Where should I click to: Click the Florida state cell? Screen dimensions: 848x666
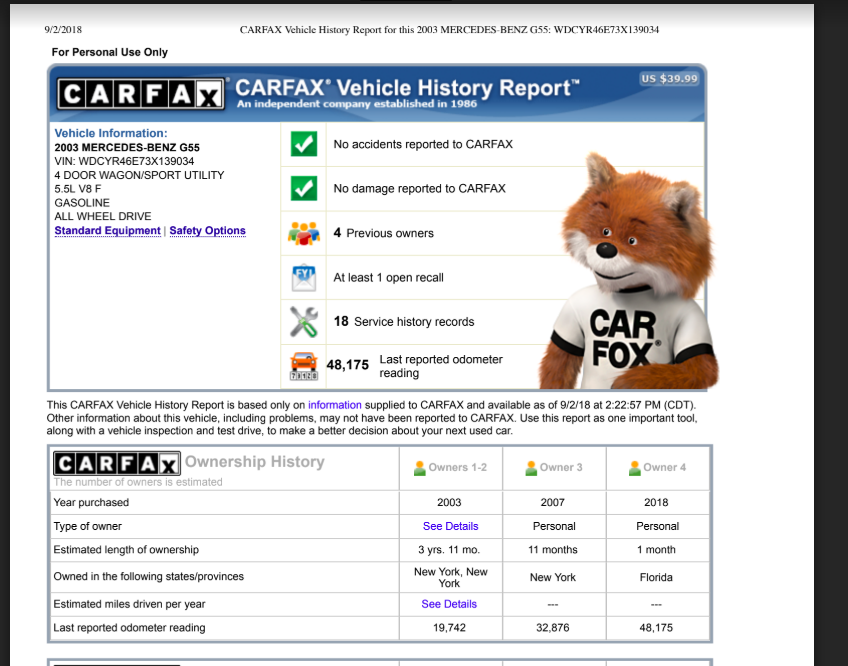pyautogui.click(x=656, y=577)
